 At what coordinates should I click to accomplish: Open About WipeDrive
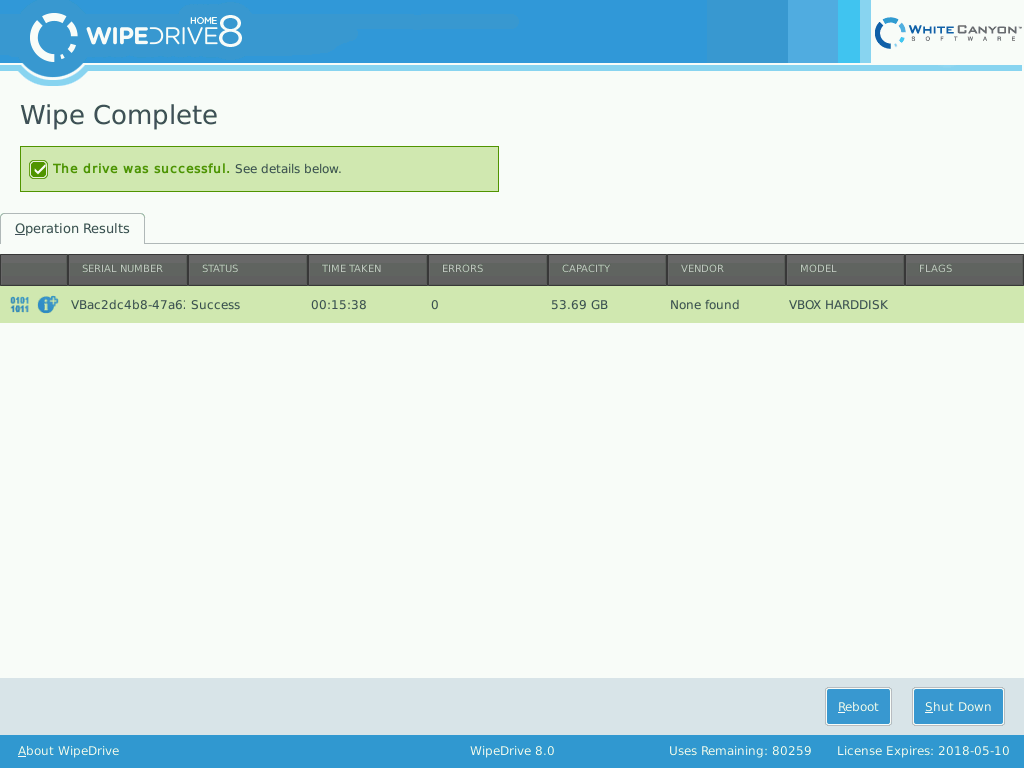pyautogui.click(x=69, y=751)
